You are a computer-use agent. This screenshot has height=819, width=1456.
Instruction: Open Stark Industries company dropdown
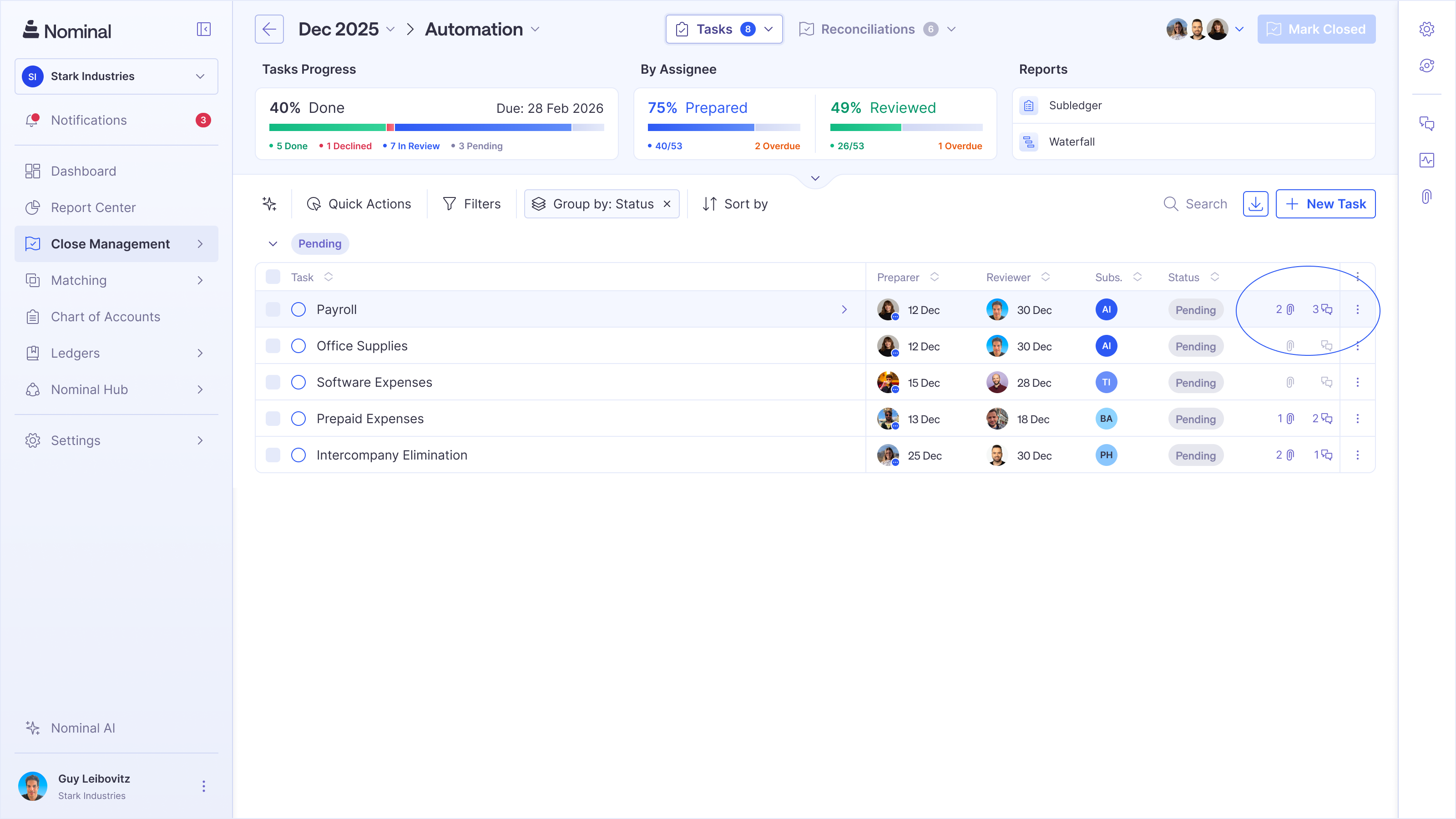tap(116, 76)
